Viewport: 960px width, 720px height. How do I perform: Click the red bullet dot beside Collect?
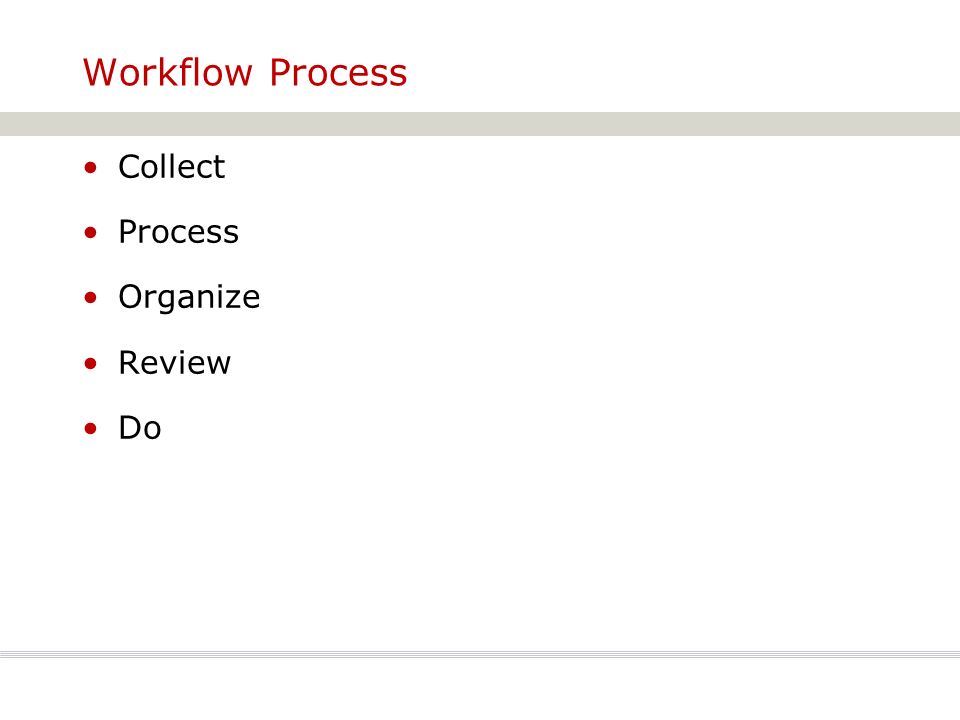click(91, 167)
